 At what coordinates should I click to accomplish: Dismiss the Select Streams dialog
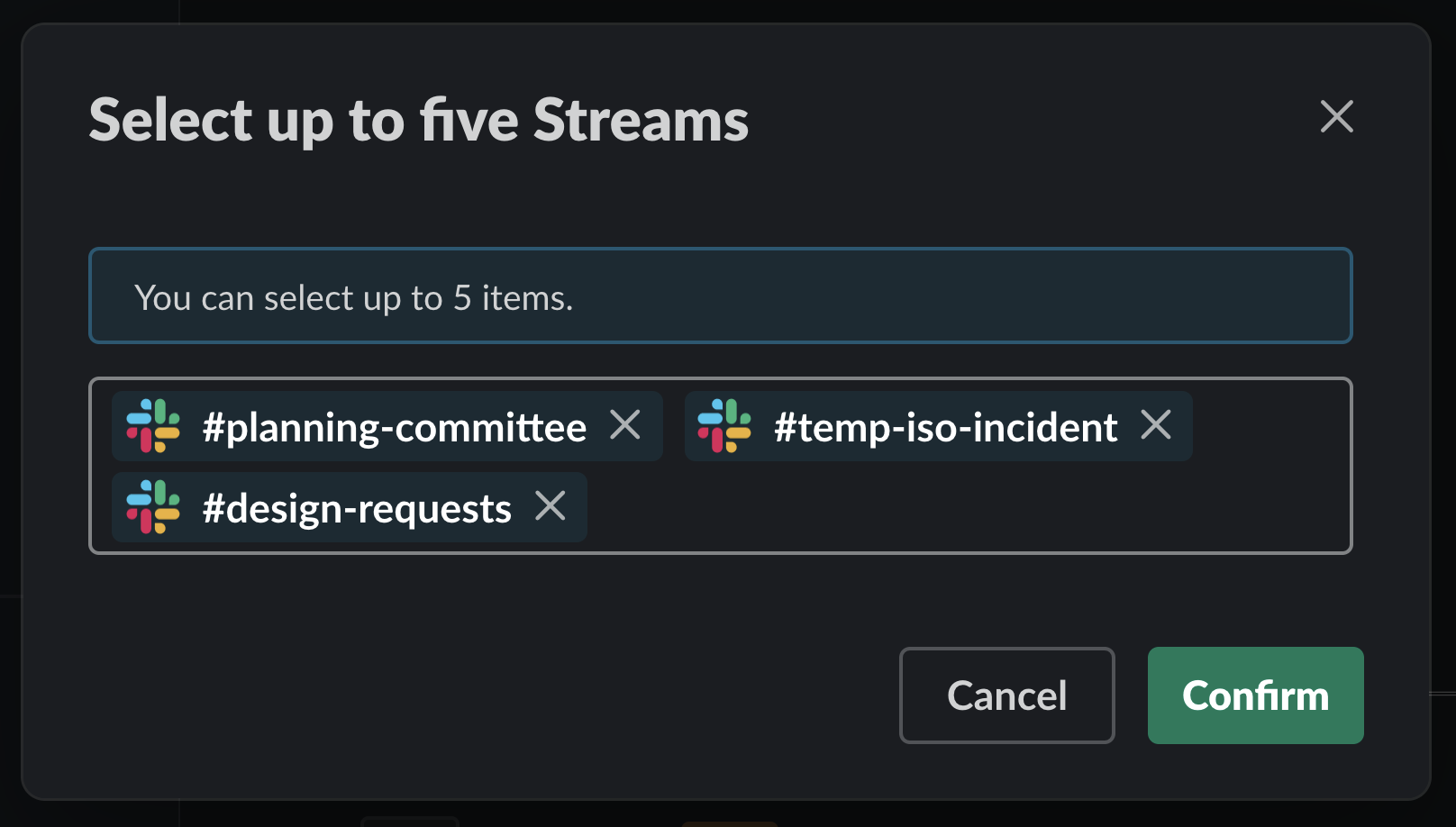pos(1336,116)
